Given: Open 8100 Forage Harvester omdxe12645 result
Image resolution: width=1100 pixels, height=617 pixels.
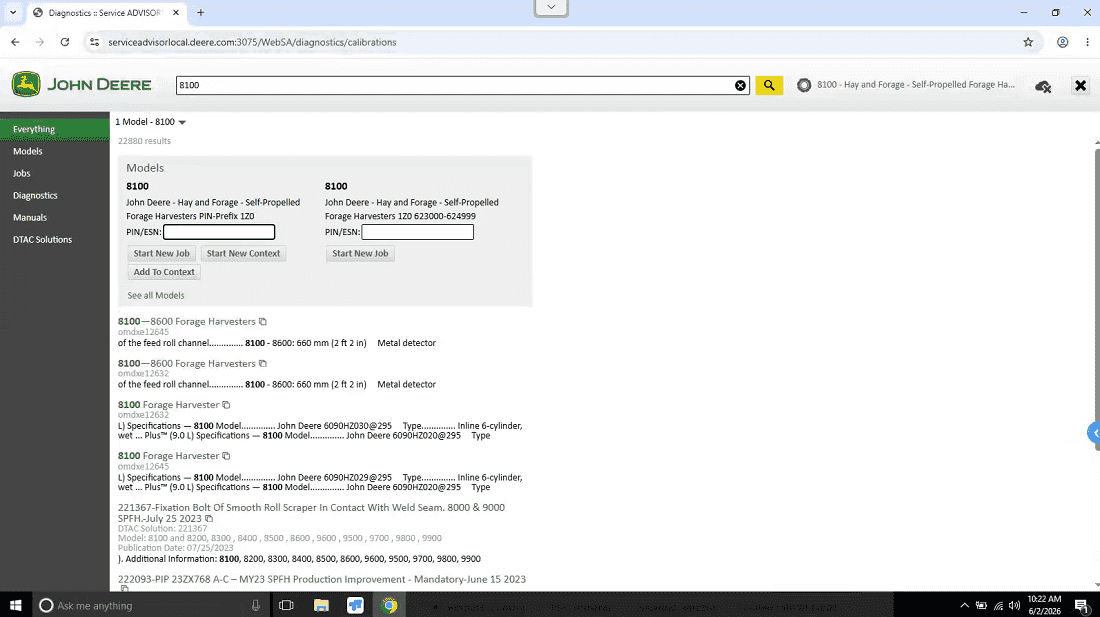Looking at the screenshot, I should (168, 456).
